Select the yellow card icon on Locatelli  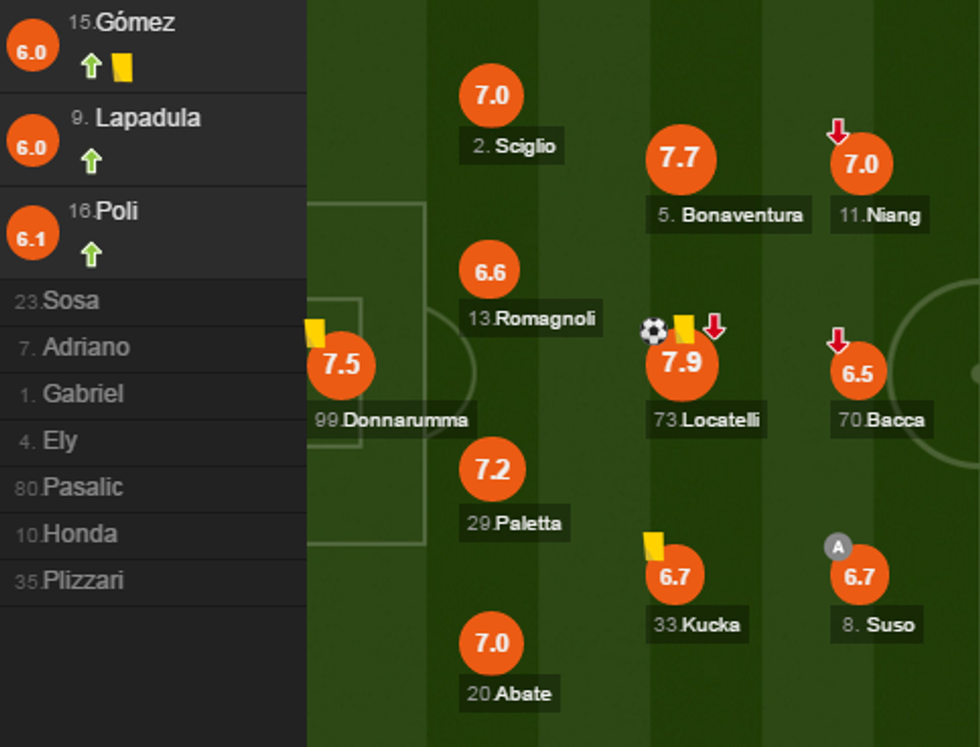point(683,327)
